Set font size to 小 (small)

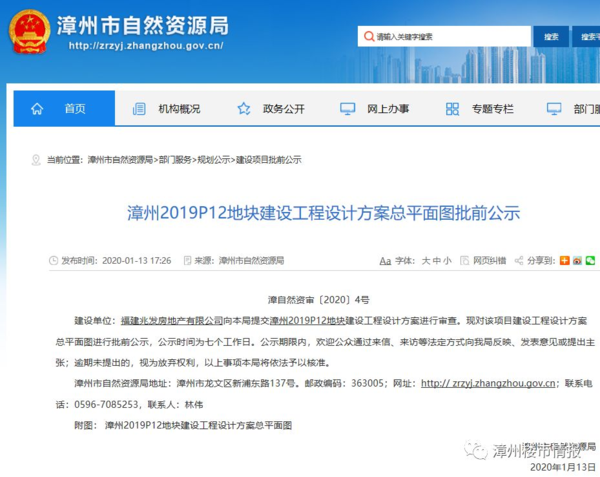click(x=447, y=260)
